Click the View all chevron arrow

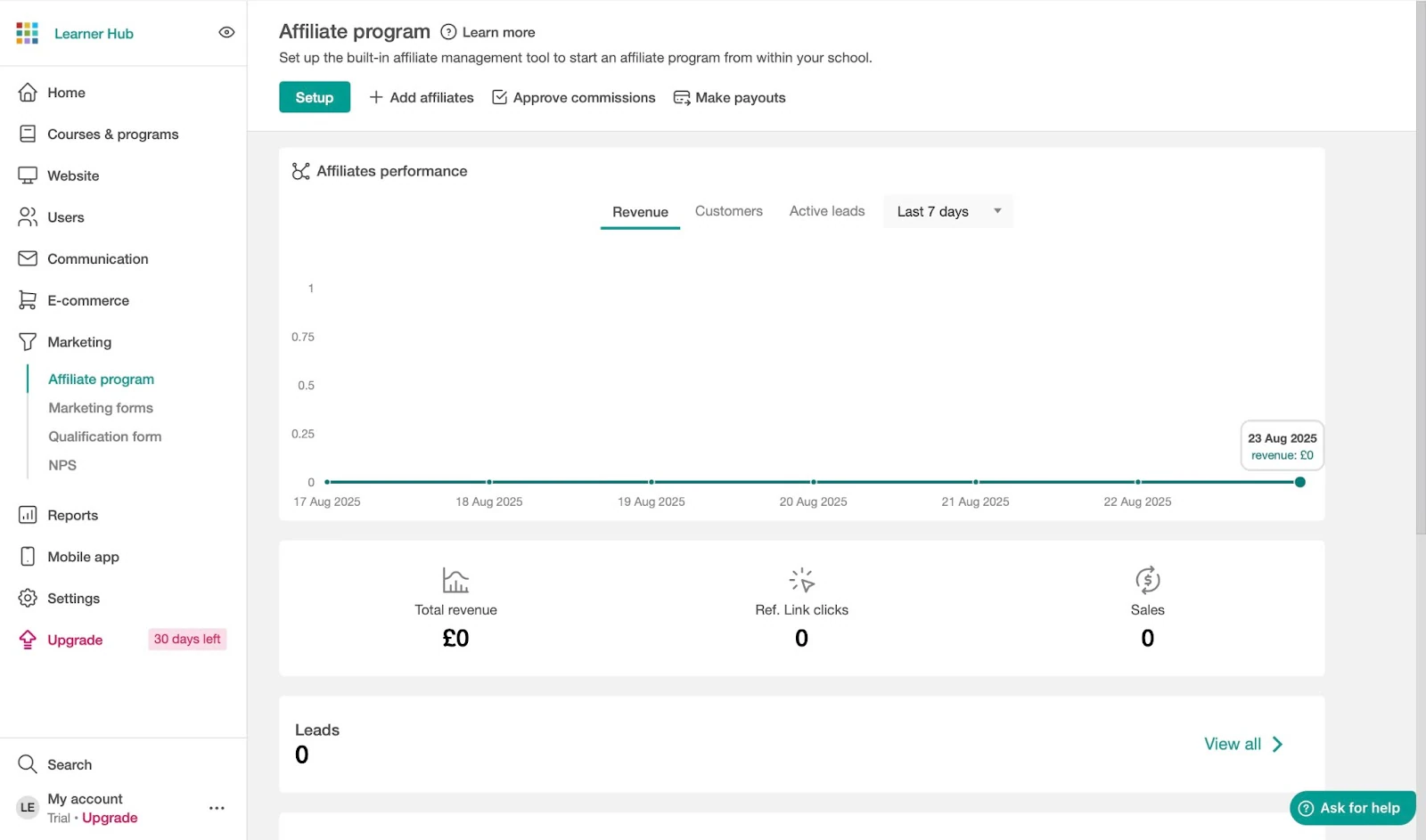pyautogui.click(x=1278, y=744)
